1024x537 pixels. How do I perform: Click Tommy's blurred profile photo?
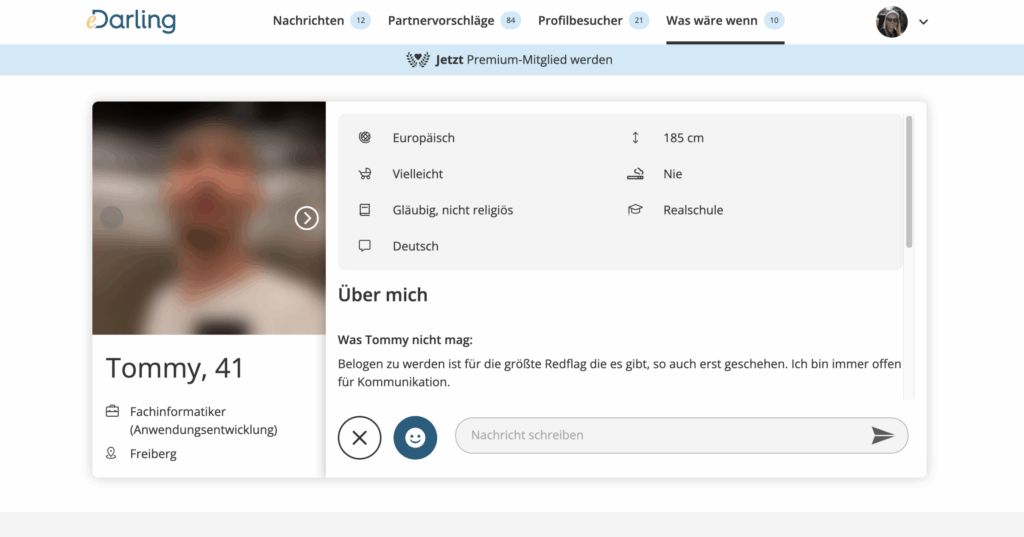tap(209, 218)
